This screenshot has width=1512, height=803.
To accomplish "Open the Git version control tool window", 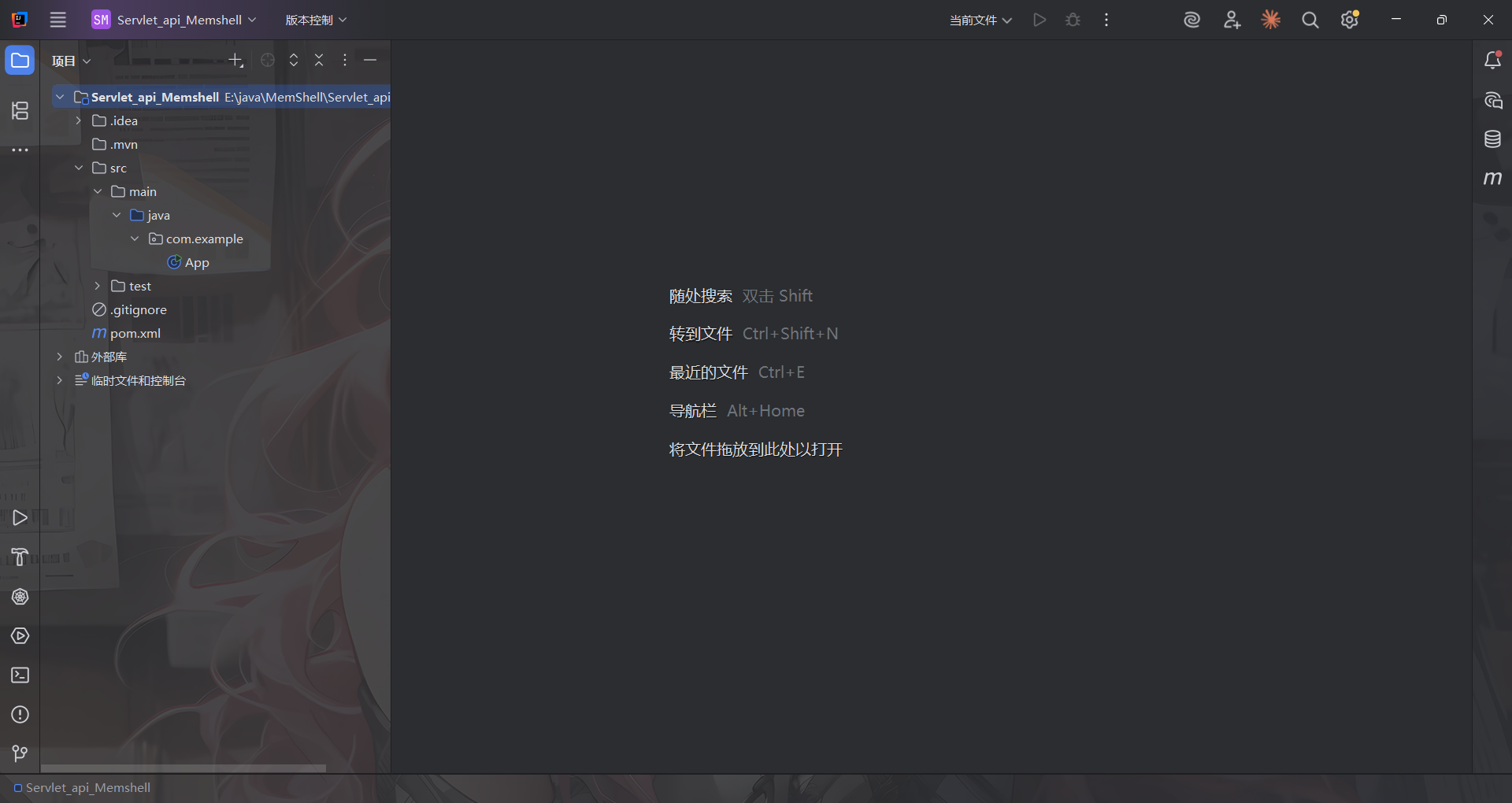I will click(20, 754).
